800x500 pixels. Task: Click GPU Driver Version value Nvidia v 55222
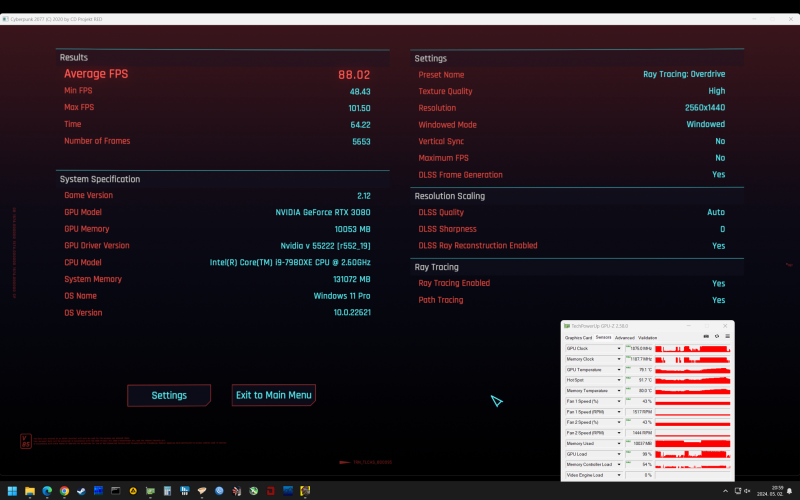tap(326, 246)
